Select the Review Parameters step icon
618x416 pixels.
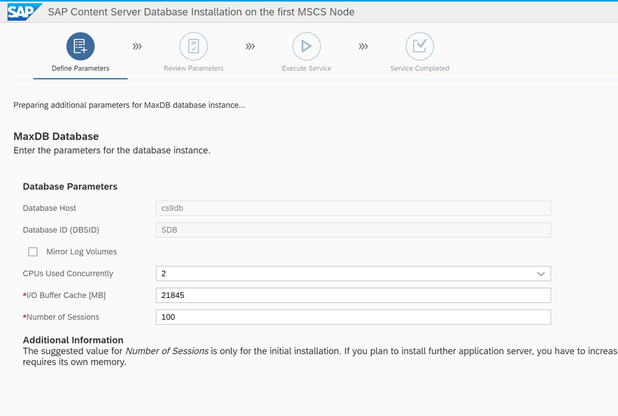pos(194,46)
